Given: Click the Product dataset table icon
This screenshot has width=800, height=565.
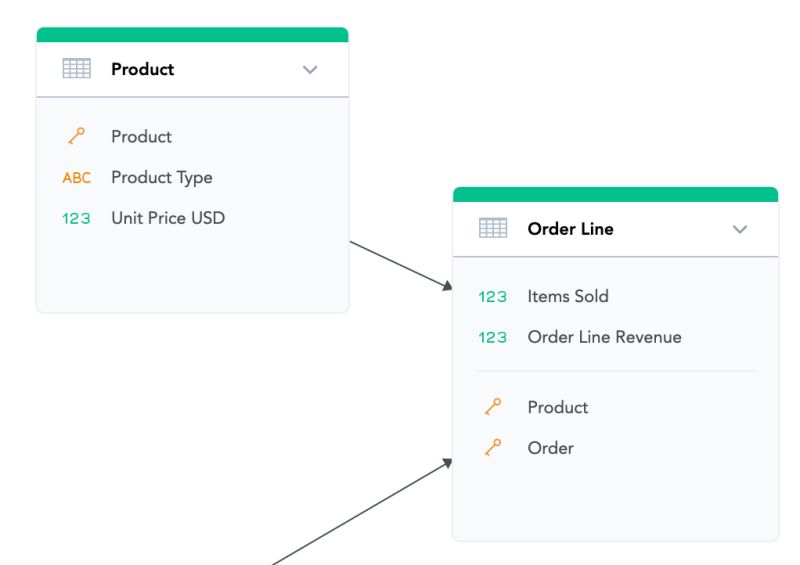Looking at the screenshot, I should click(76, 69).
